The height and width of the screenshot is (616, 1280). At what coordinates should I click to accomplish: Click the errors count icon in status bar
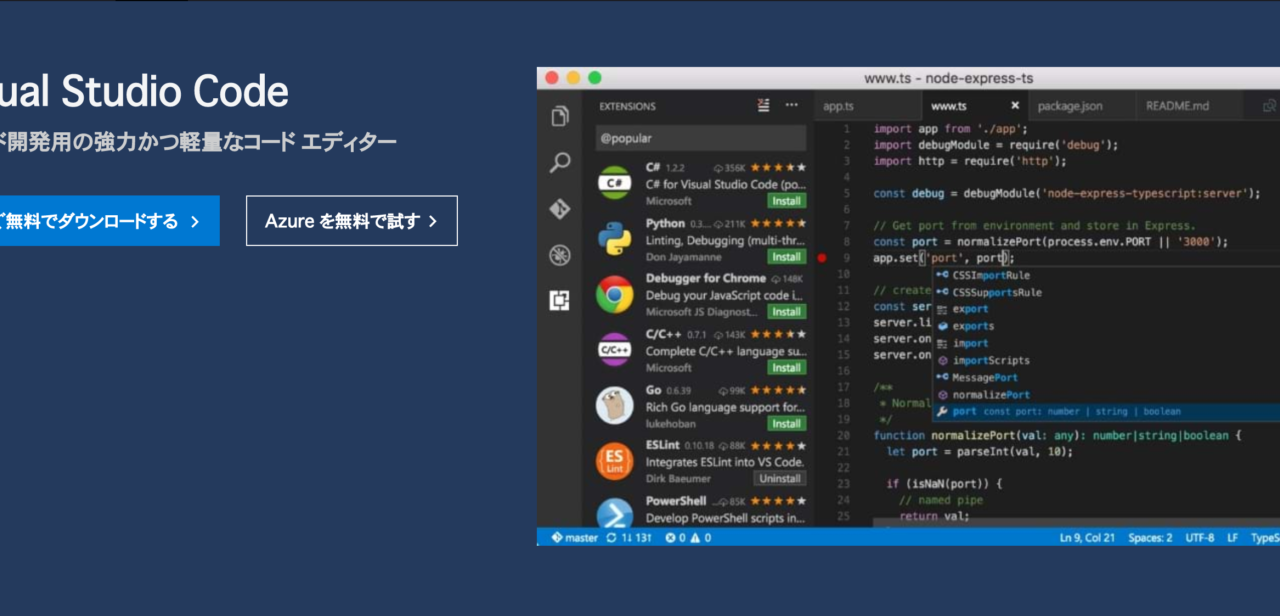click(670, 538)
